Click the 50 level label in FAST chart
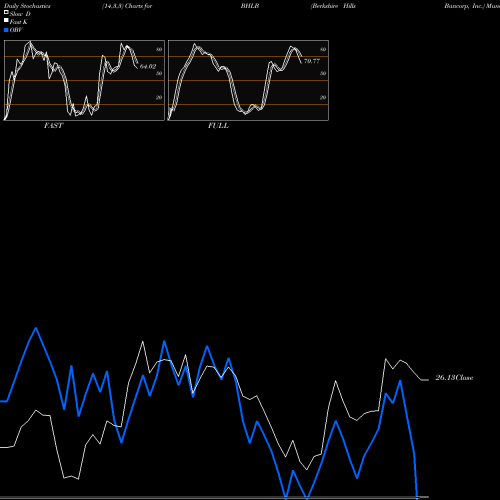Screen dimensions: 500x500 (159, 73)
